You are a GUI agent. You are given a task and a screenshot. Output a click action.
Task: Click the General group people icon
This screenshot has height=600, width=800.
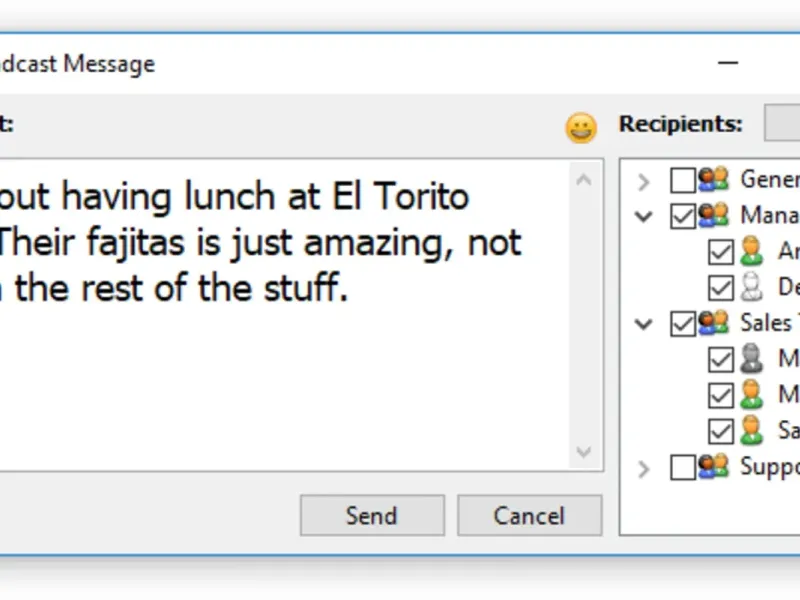pyautogui.click(x=713, y=180)
